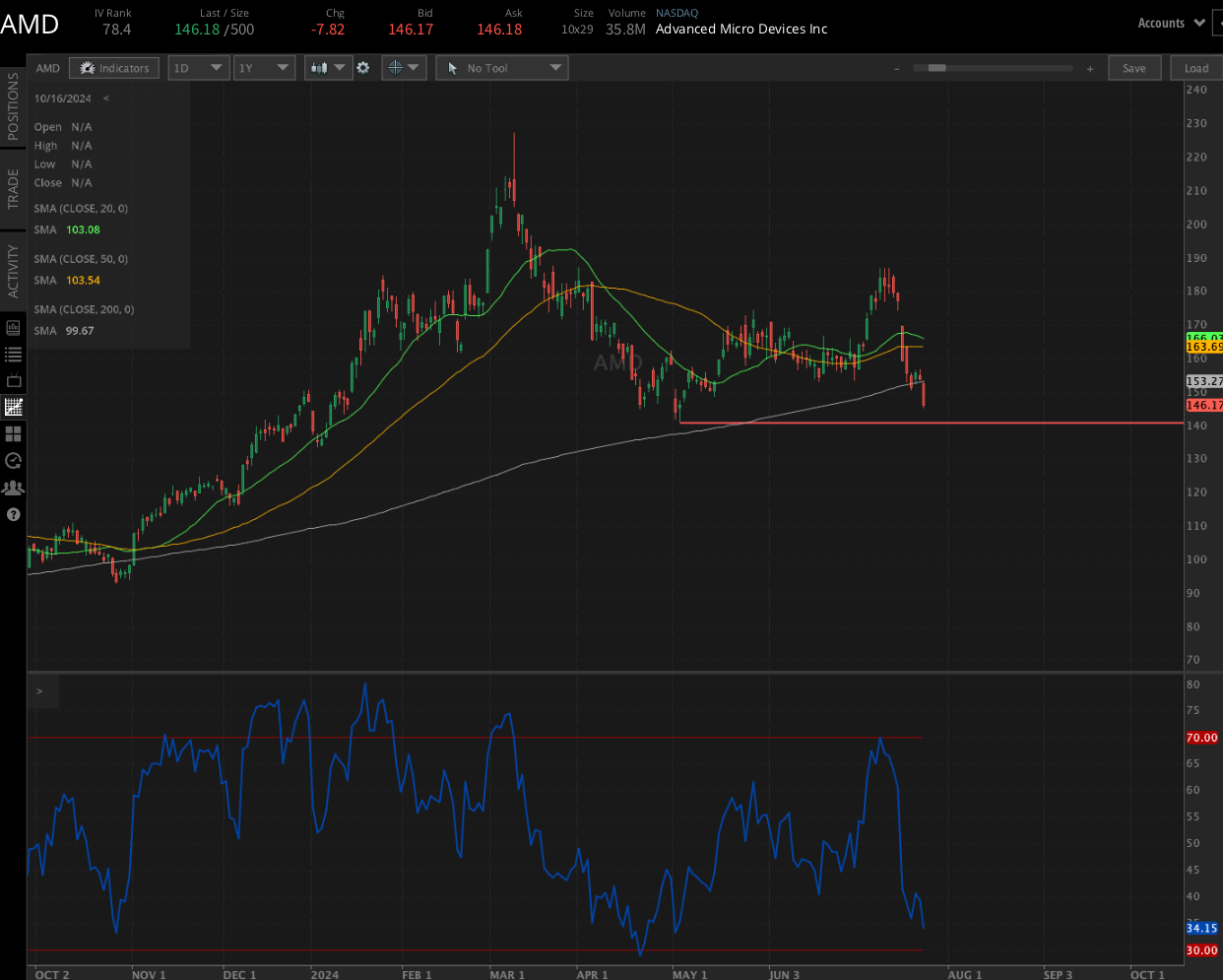The height and width of the screenshot is (980, 1223).
Task: Open the watchlist panel from the sidebar
Action: pos(13,356)
